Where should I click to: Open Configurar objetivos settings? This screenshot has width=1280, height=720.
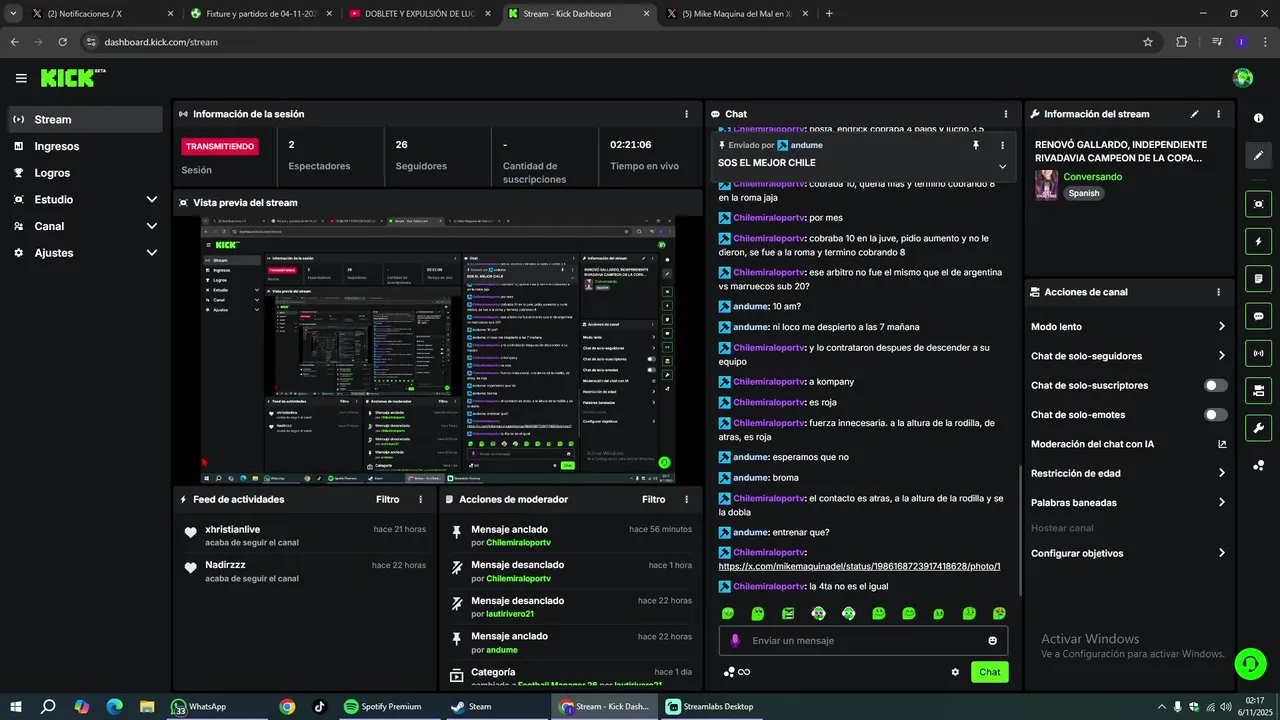click(x=1129, y=553)
